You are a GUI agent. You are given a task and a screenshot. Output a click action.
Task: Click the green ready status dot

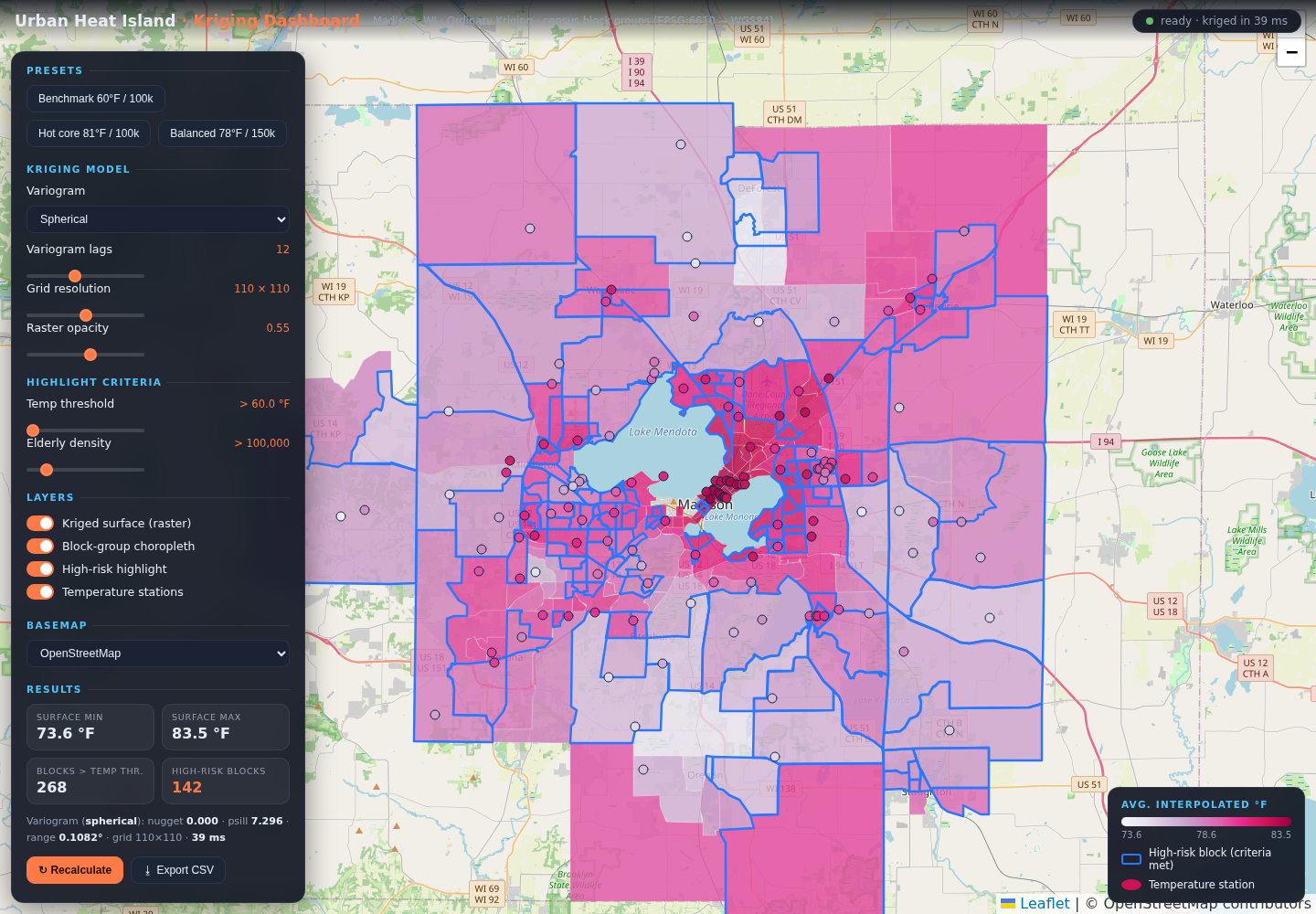point(1150,21)
